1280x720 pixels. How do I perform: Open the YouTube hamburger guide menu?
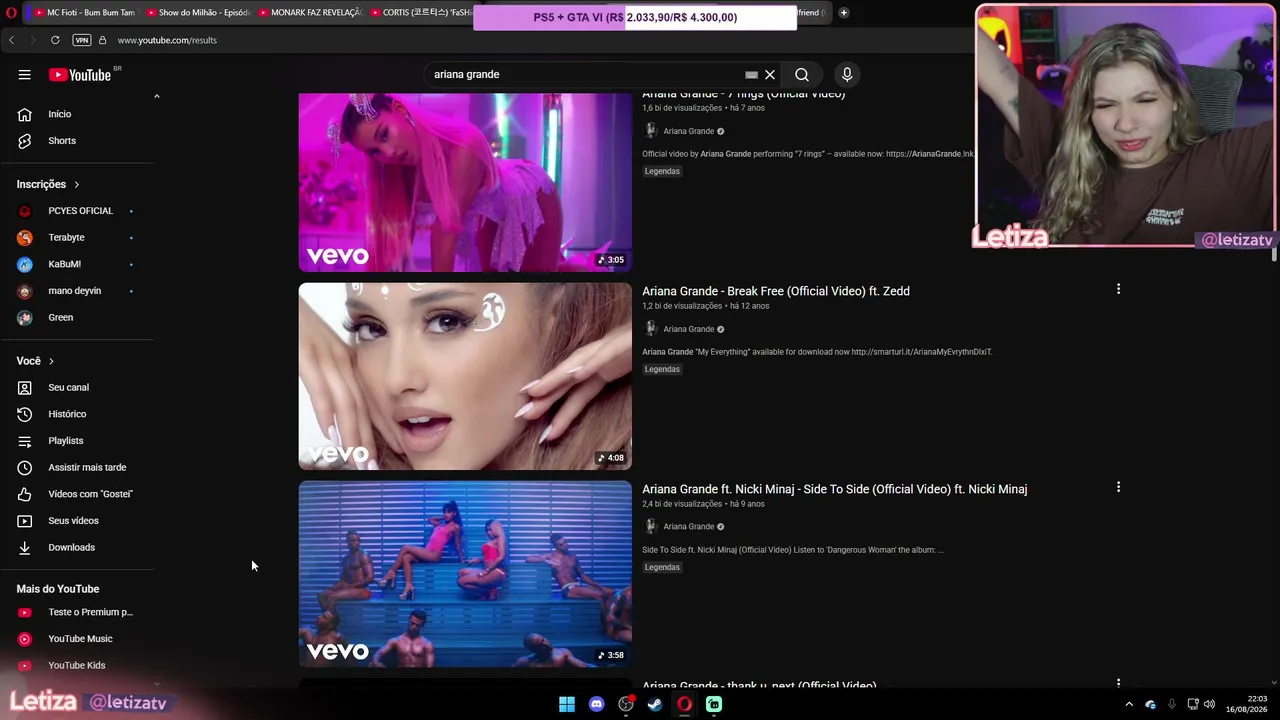point(24,74)
